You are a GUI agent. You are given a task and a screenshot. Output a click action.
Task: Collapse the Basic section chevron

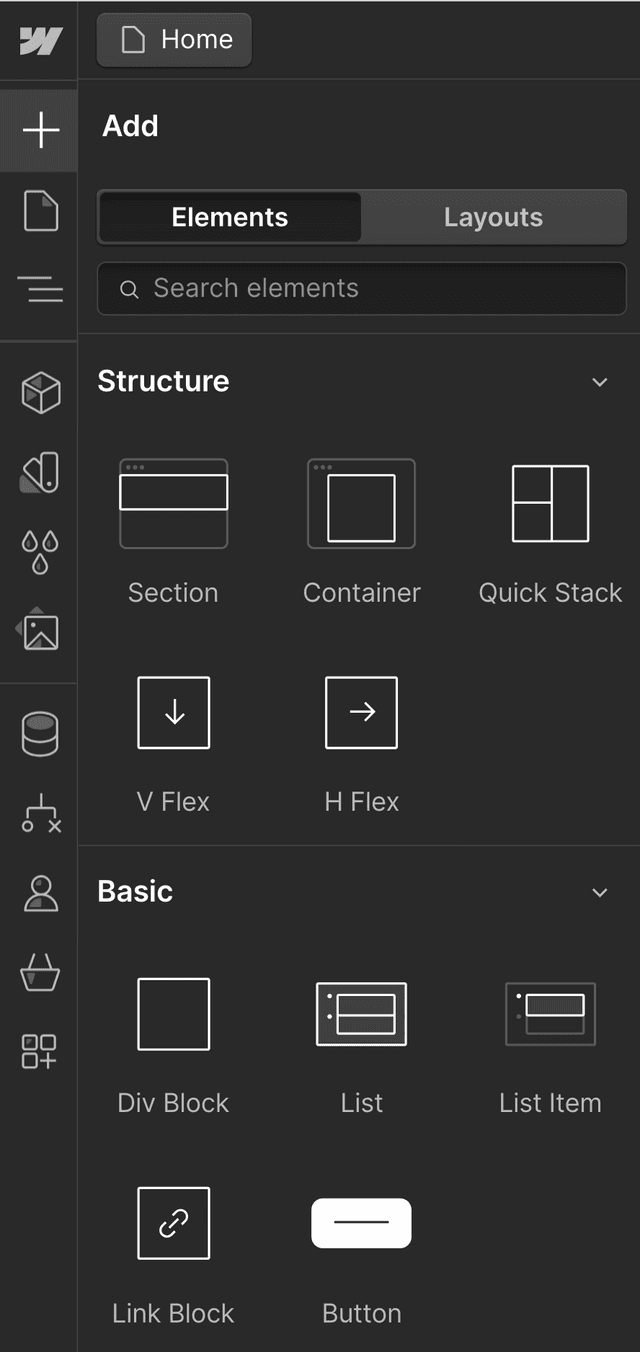(600, 892)
